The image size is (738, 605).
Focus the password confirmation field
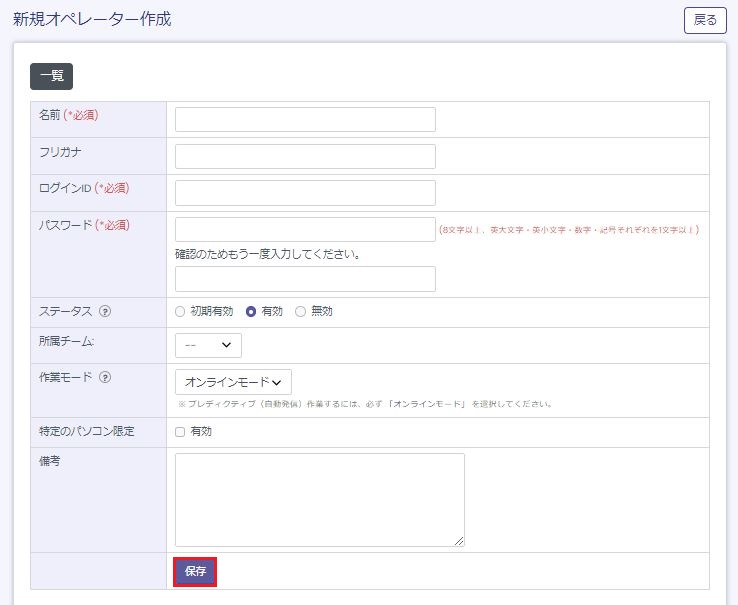pyautogui.click(x=305, y=279)
